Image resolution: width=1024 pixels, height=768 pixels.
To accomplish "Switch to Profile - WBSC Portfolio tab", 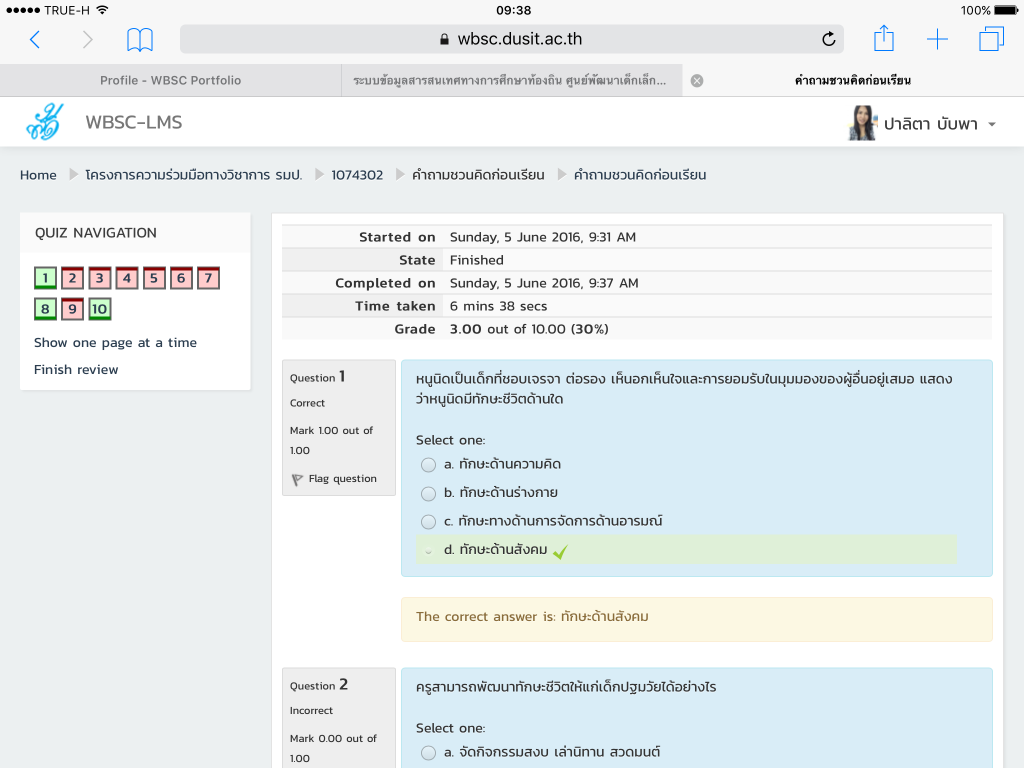I will 170,81.
